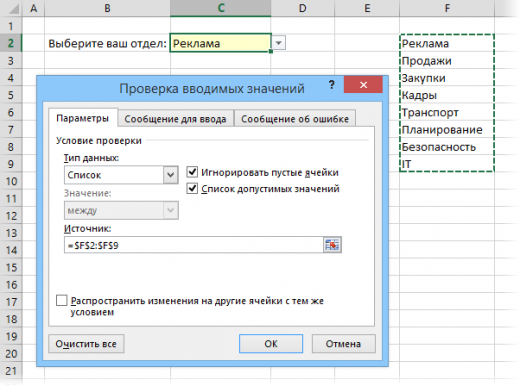Switch to the Сообщение об ошибке tab
Image resolution: width=520 pixels, height=386 pixels.
tap(295, 119)
